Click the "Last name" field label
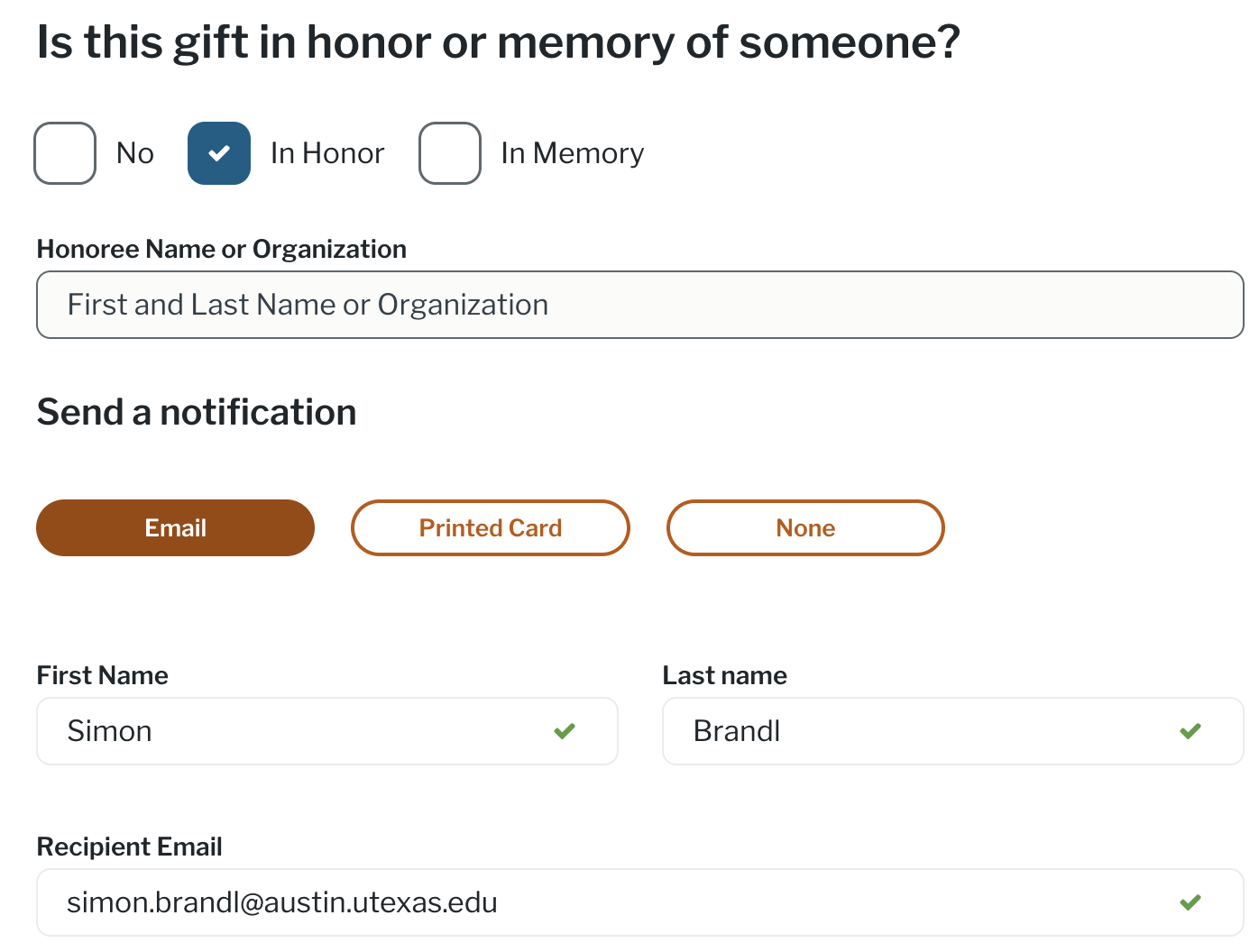Viewport: 1259px width, 952px height. click(x=725, y=675)
